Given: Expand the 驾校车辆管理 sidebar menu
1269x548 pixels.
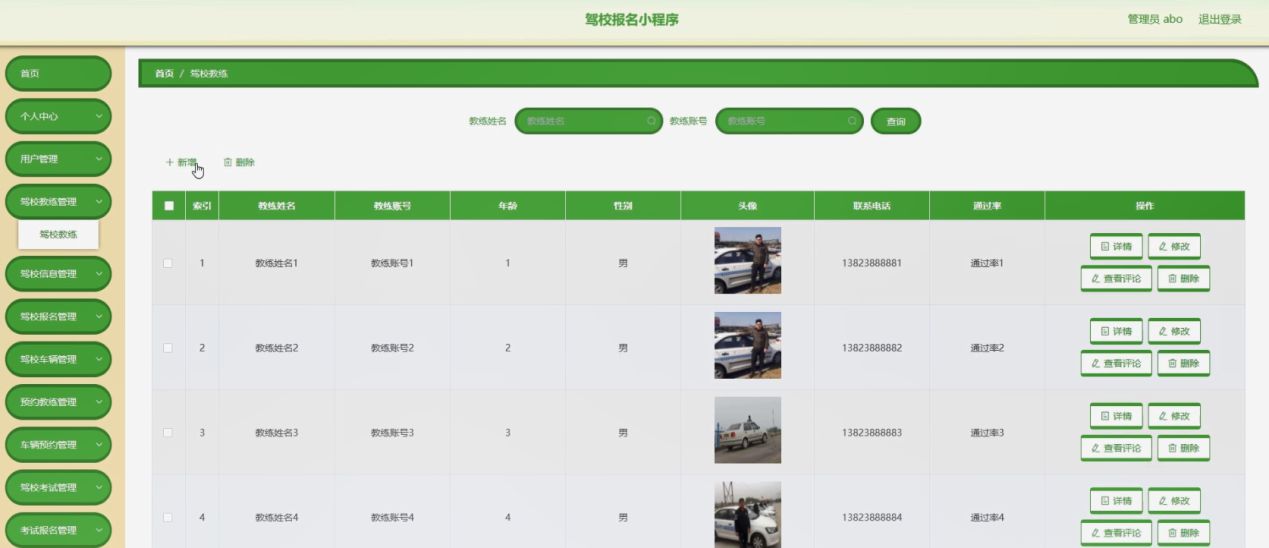Looking at the screenshot, I should pos(58,360).
